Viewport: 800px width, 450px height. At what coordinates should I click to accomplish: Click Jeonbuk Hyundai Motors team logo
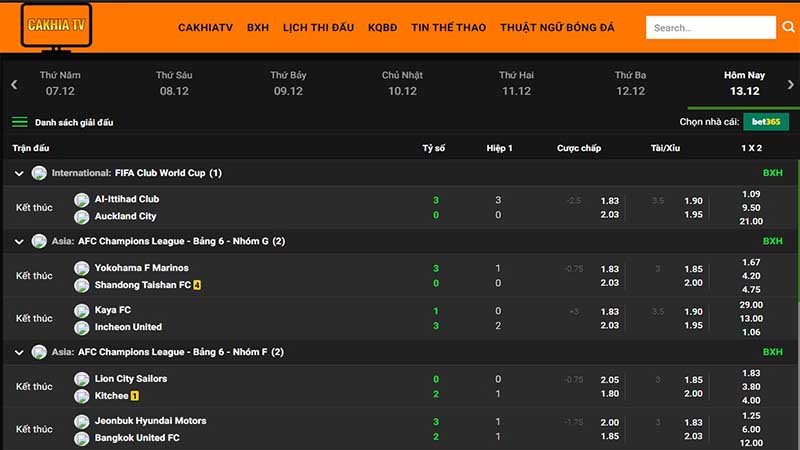pos(82,421)
